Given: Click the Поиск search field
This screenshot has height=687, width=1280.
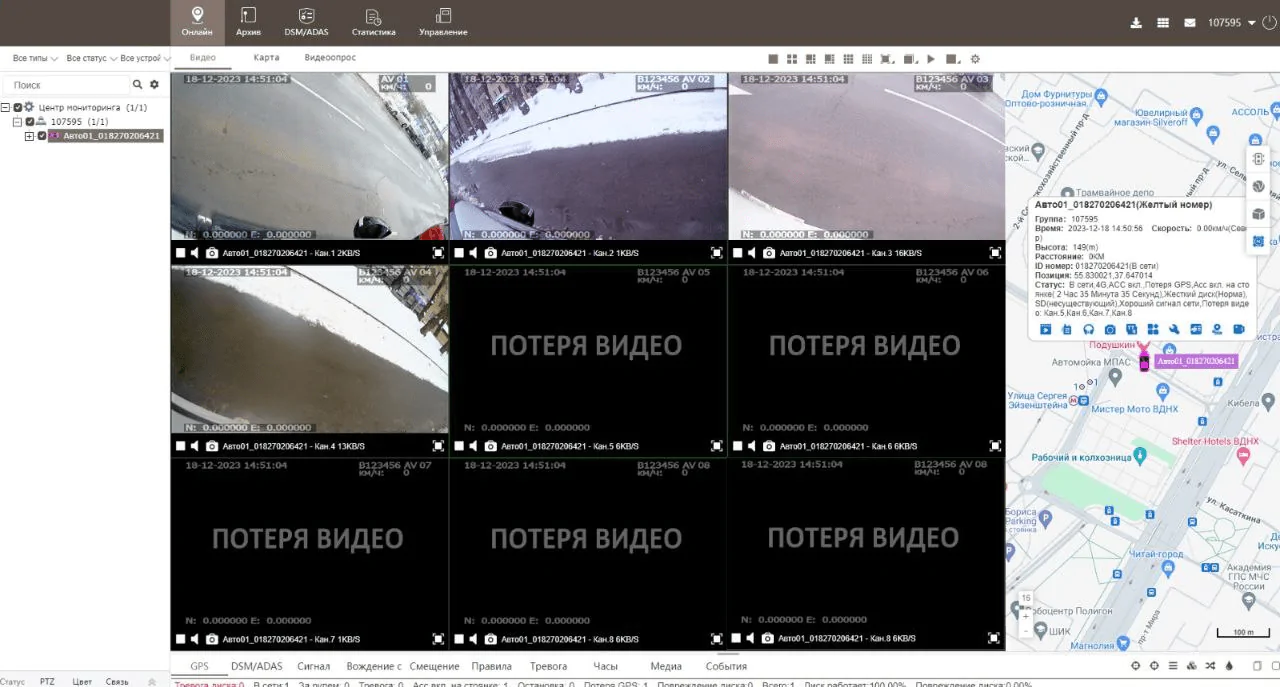Looking at the screenshot, I should 70,85.
